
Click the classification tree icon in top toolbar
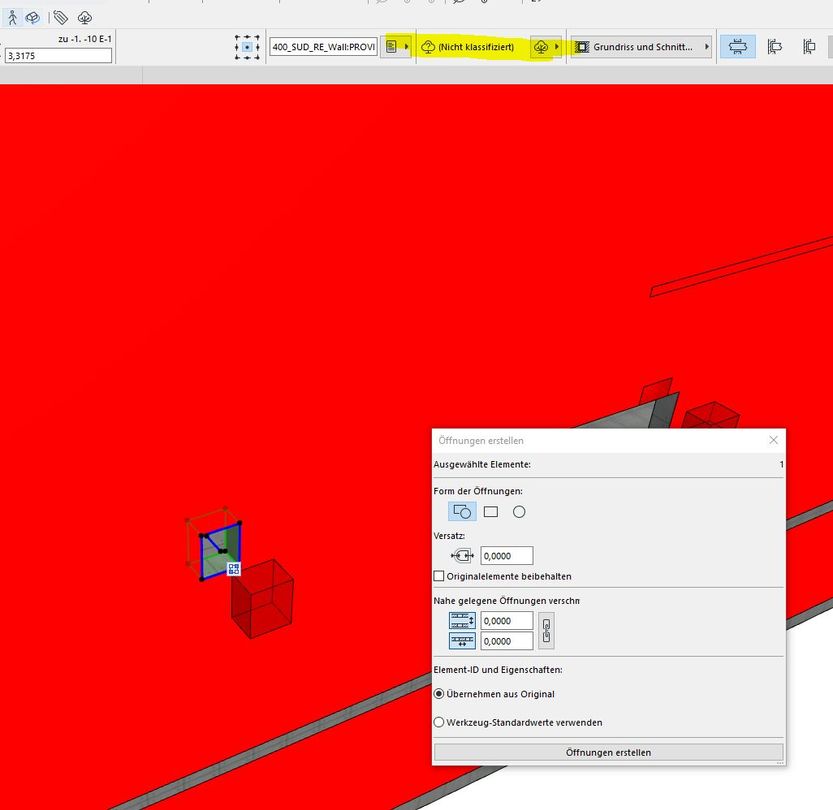[x=84, y=18]
